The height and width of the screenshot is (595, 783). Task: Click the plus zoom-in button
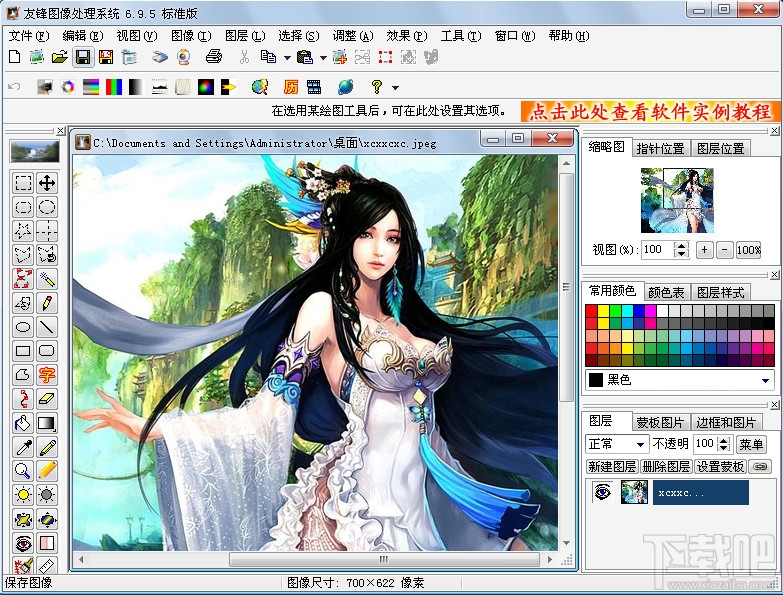pos(704,250)
